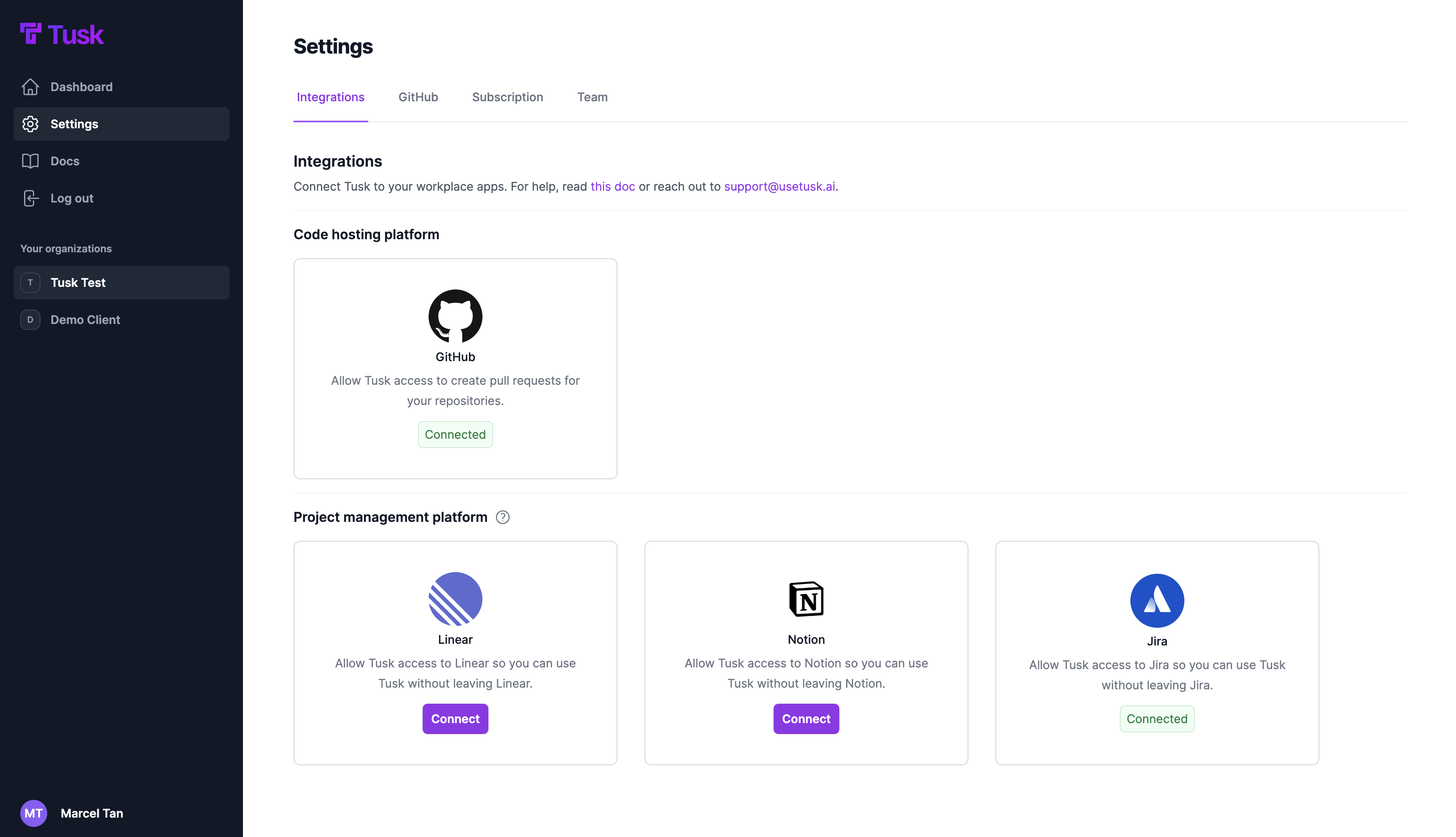Viewport: 1456px width, 837px height.
Task: Click help icon beside Project management platform
Action: coord(503,517)
